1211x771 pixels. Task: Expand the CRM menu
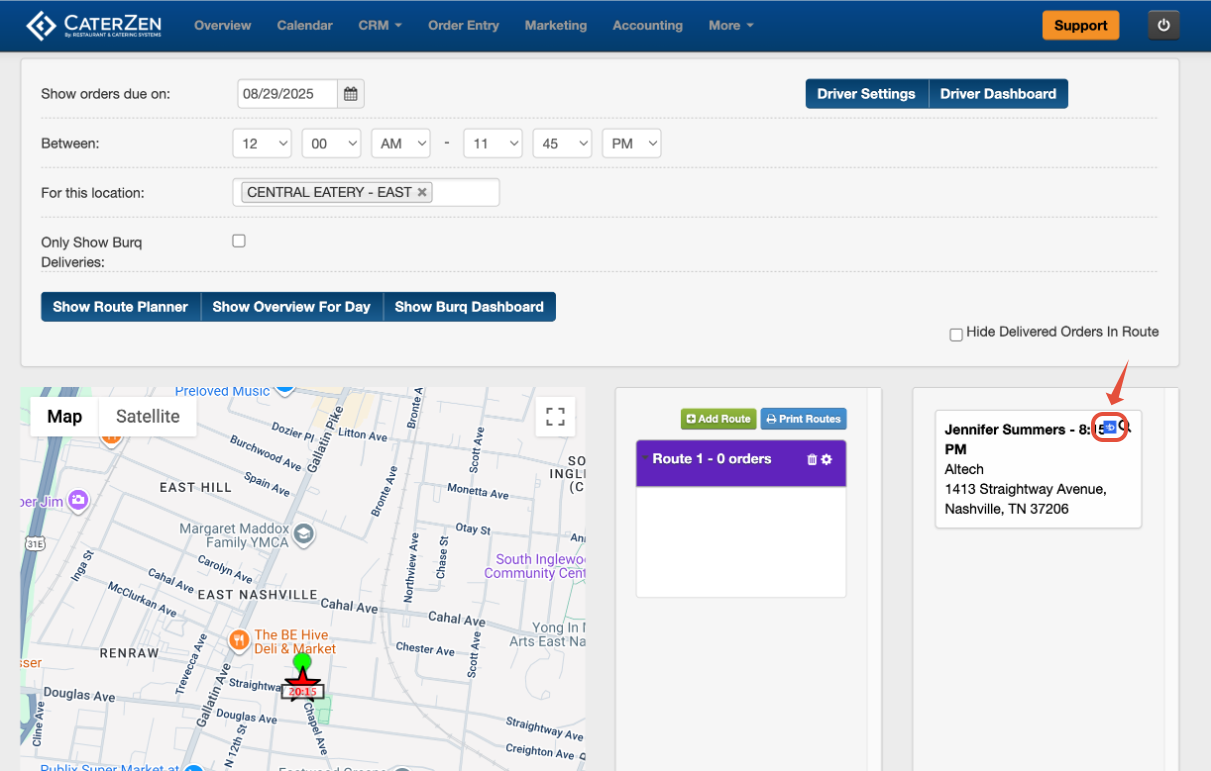click(x=380, y=25)
